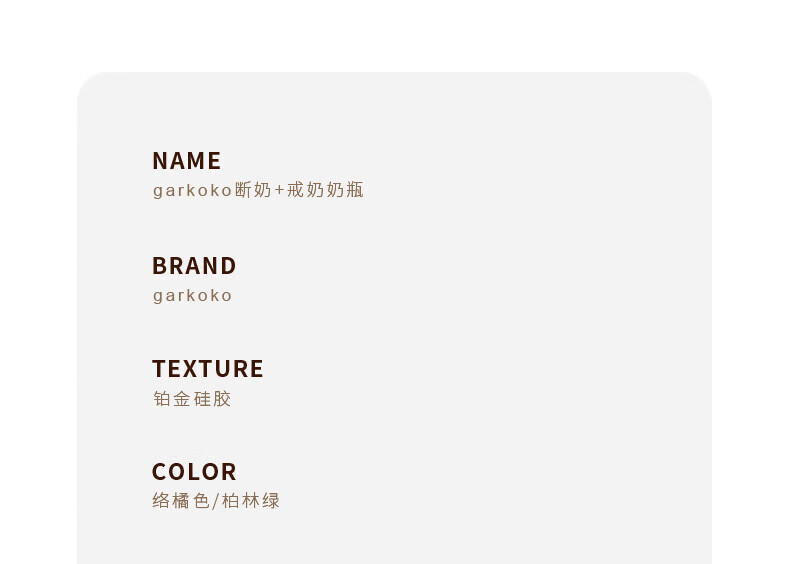Image resolution: width=790 pixels, height=564 pixels.
Task: Click the letter T starting TEXTURE
Action: (159, 368)
